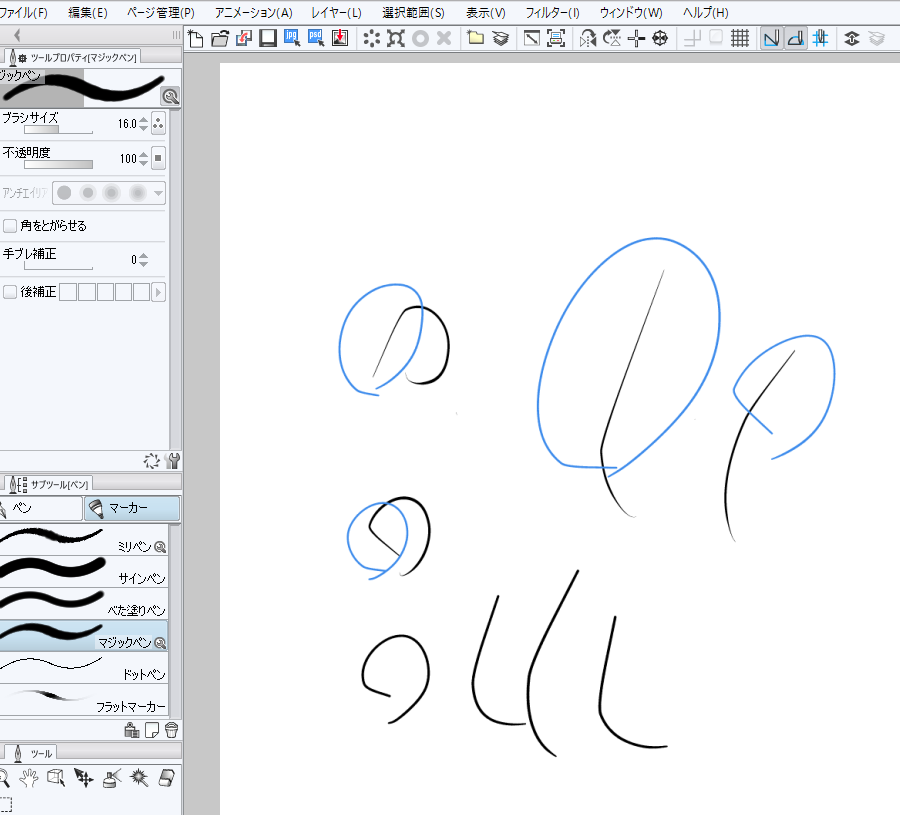
Task: Click the New file icon in toolbar
Action: (195, 39)
